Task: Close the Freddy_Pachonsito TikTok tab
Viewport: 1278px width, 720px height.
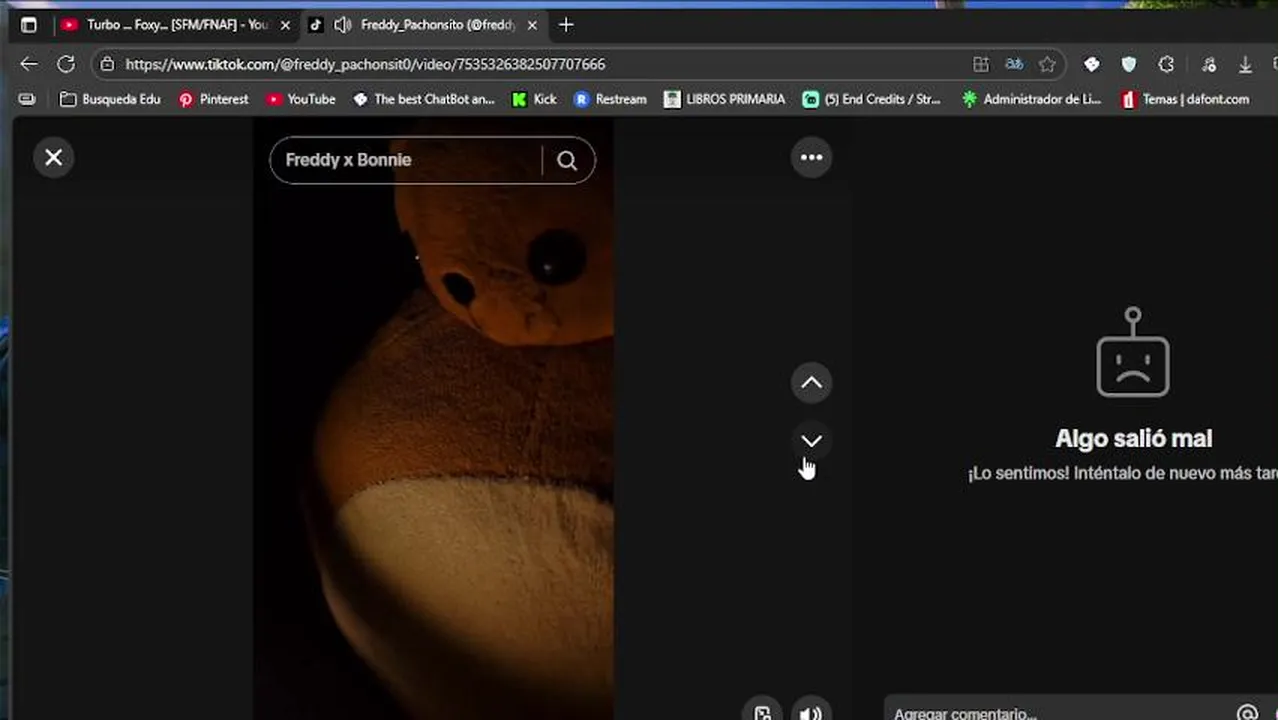Action: pos(532,25)
